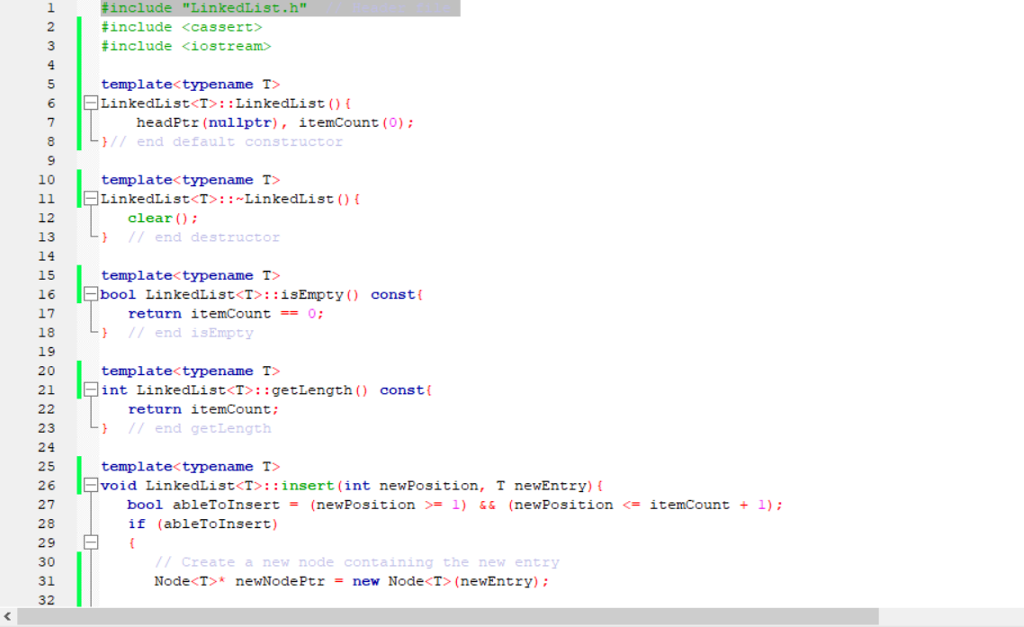Collapse the LinkedList constructor code block
The image size is (1024, 627).
tap(90, 102)
